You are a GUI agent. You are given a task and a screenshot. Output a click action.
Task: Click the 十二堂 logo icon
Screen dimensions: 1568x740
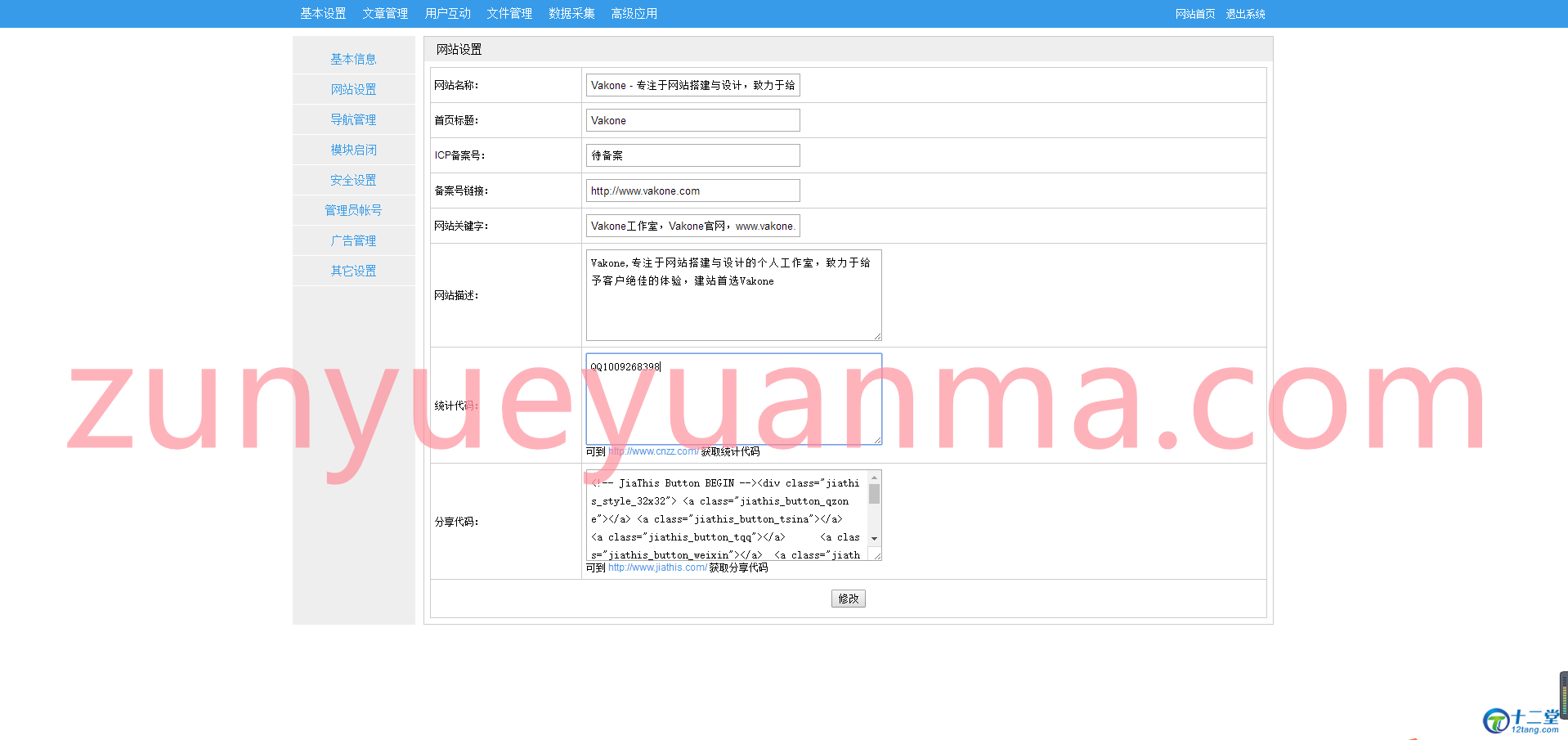tap(1495, 721)
